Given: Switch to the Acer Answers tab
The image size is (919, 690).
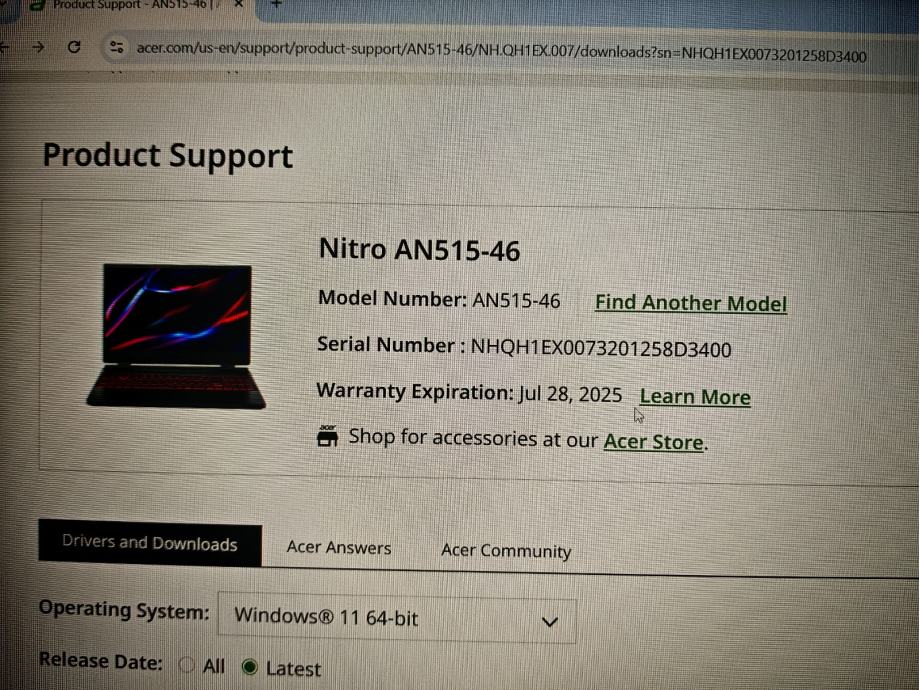Looking at the screenshot, I should click(x=339, y=548).
